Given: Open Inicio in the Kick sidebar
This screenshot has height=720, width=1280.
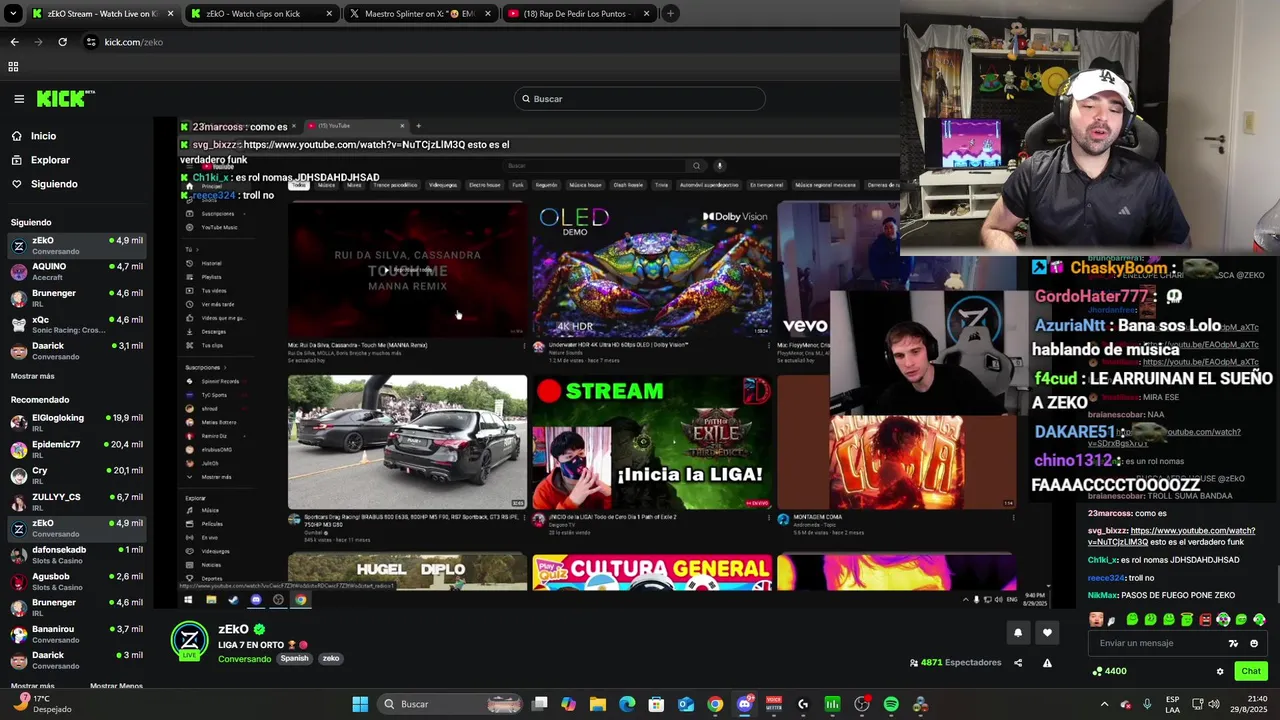Looking at the screenshot, I should pos(43,136).
